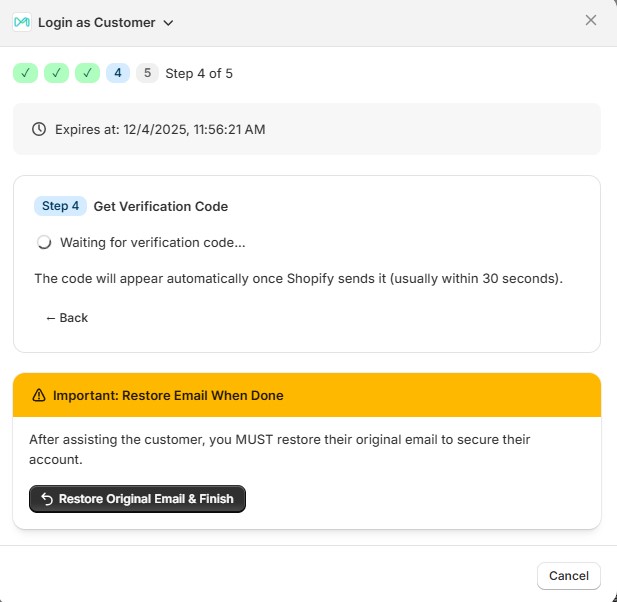Click the first completed step checkmark

coord(26,73)
